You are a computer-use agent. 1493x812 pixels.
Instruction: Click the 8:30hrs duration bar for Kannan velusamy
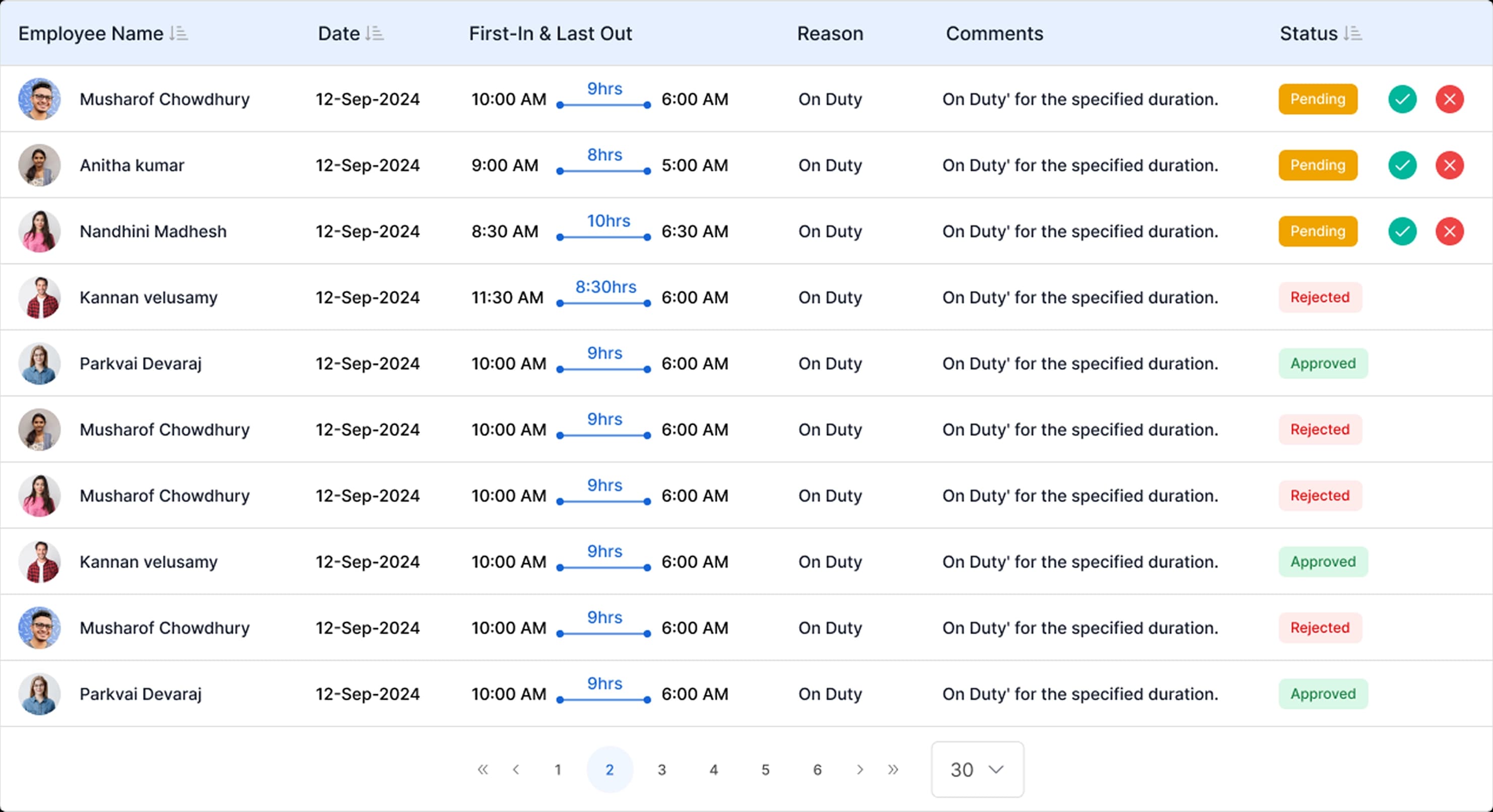[x=603, y=302]
